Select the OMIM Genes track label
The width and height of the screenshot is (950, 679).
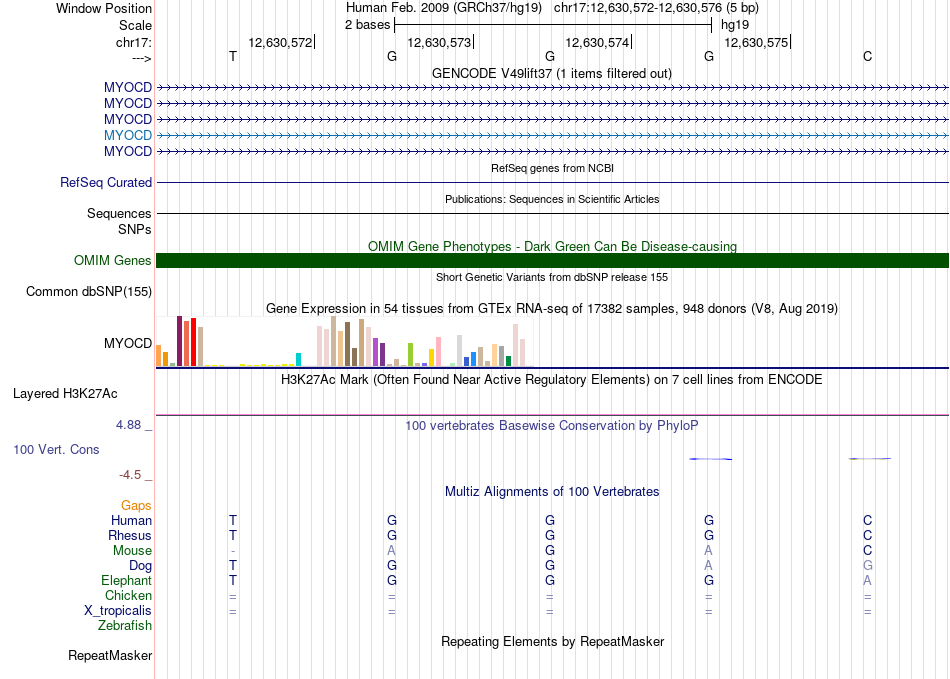coord(113,261)
